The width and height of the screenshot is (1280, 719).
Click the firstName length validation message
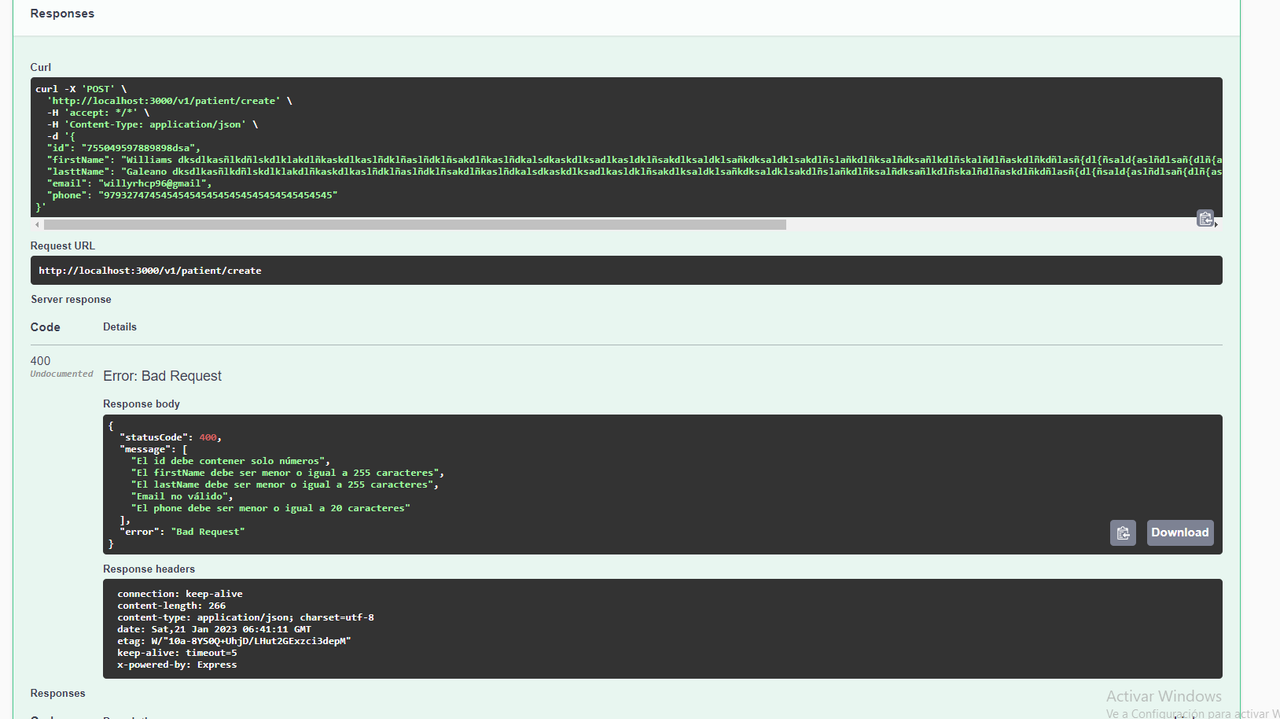(287, 473)
